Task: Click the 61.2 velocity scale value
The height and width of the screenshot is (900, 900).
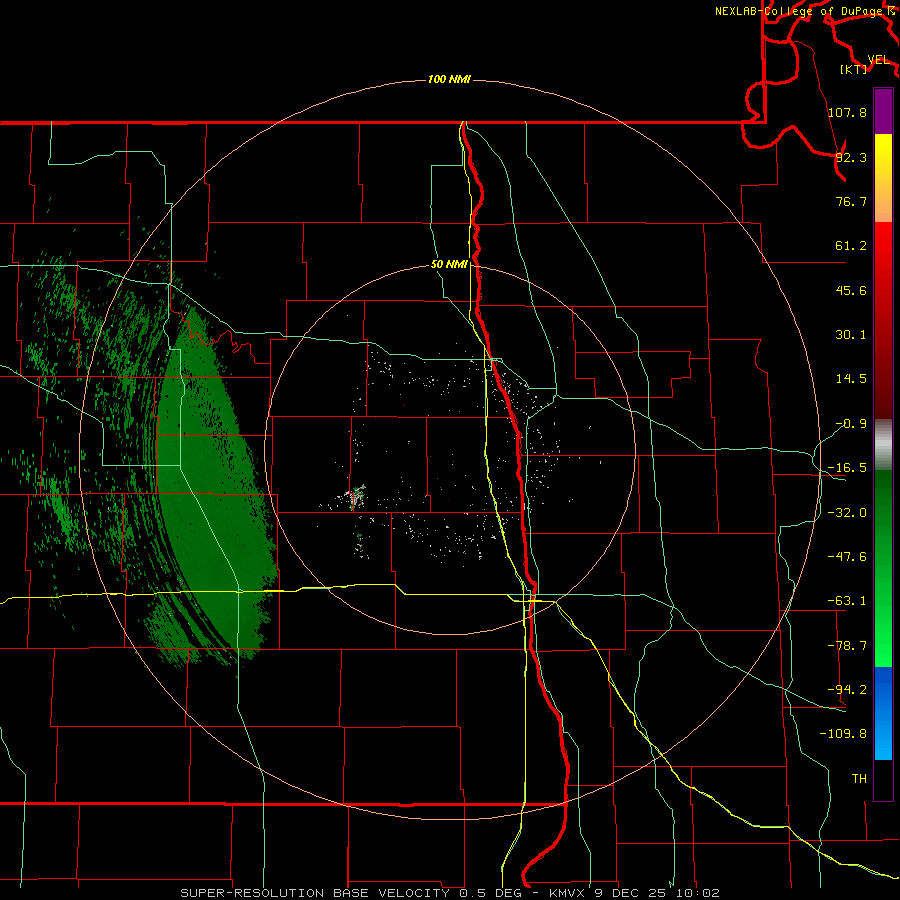Action: [x=851, y=246]
